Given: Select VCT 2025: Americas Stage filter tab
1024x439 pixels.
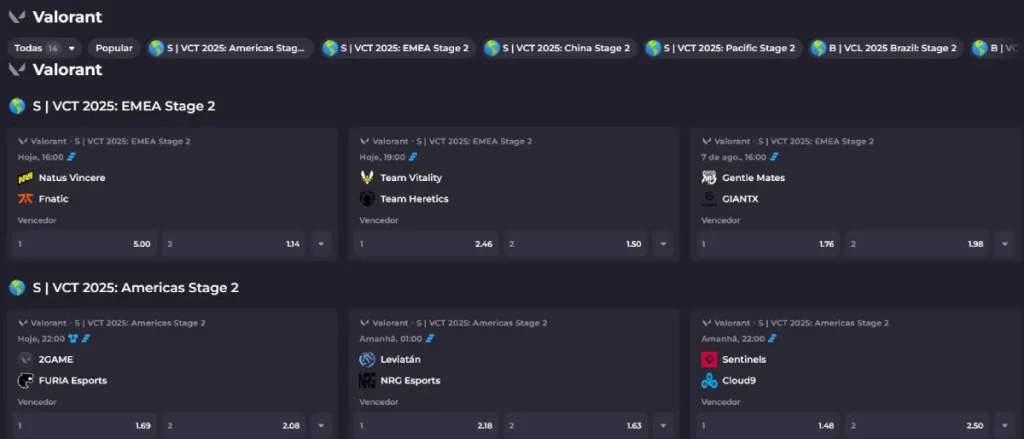Looking at the screenshot, I should point(229,48).
